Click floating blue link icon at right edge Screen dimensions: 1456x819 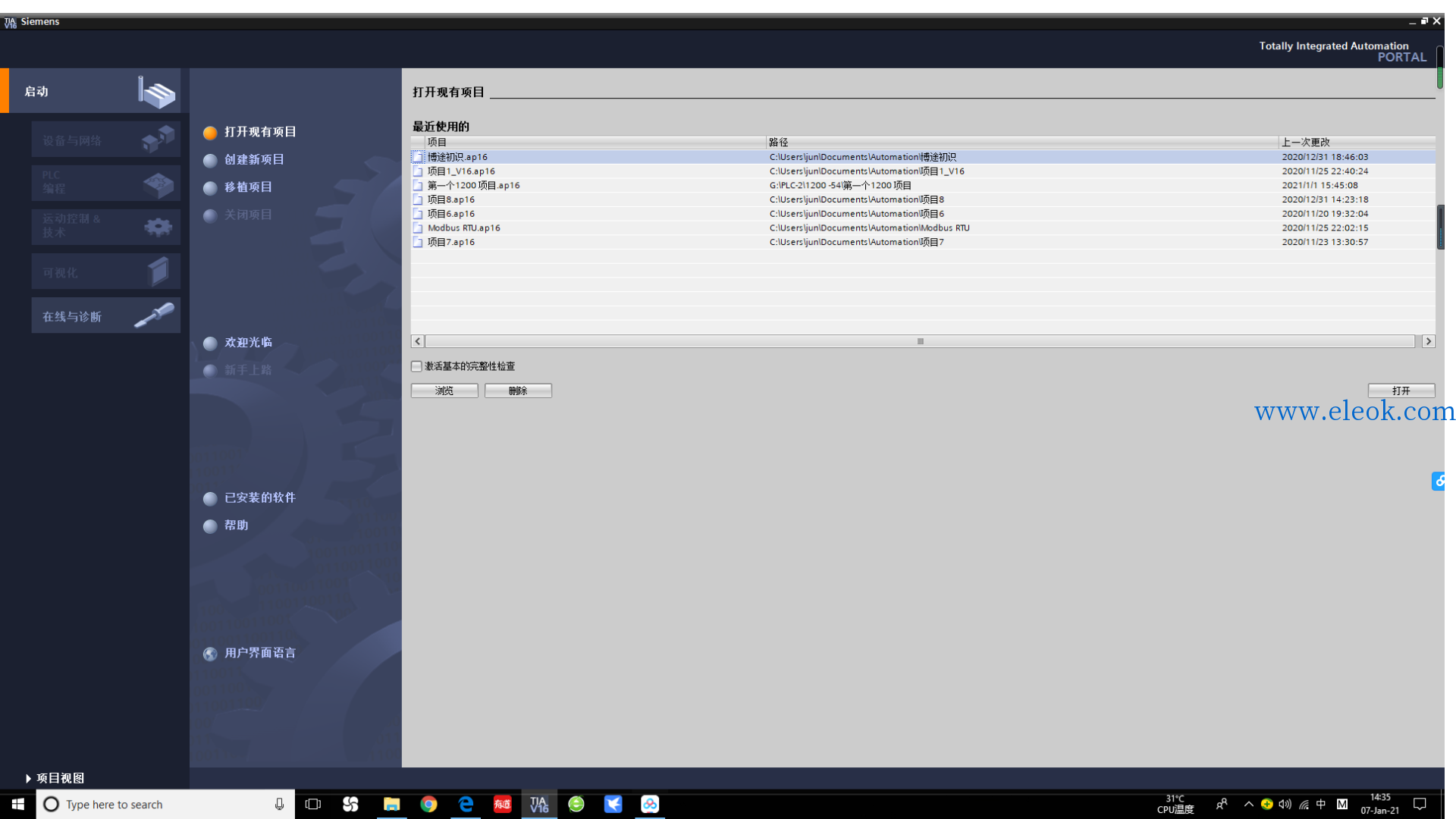point(1439,481)
